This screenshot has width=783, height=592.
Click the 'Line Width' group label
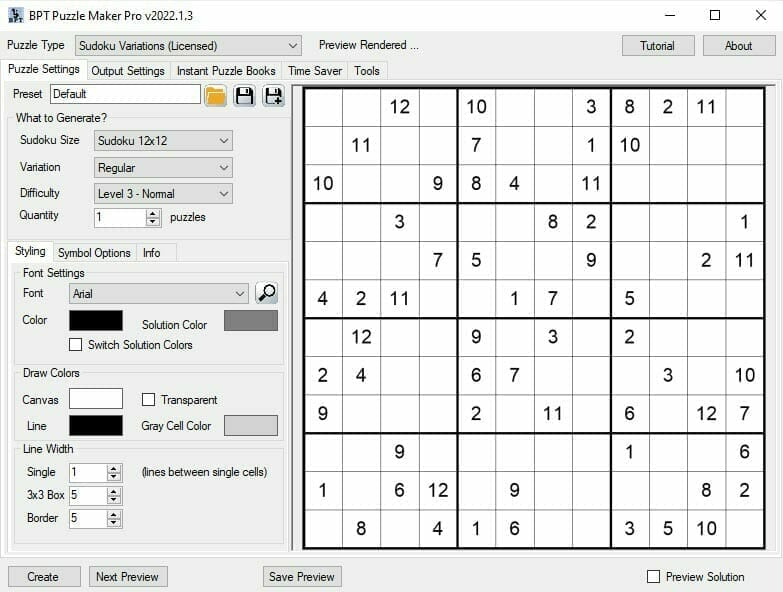[x=48, y=449]
